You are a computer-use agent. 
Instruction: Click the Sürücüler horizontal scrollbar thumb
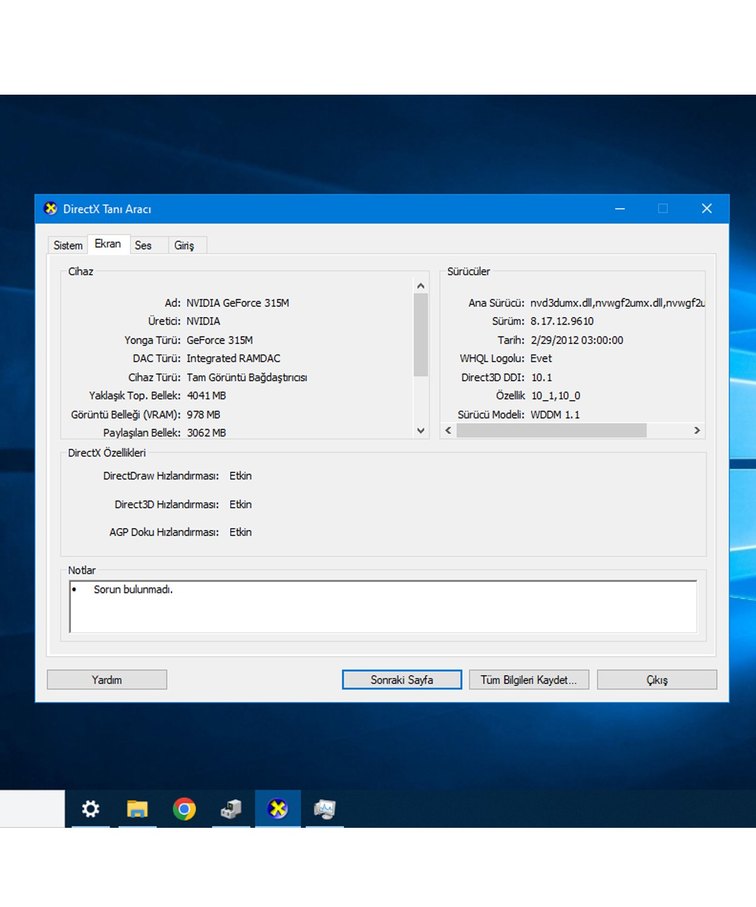tap(551, 430)
